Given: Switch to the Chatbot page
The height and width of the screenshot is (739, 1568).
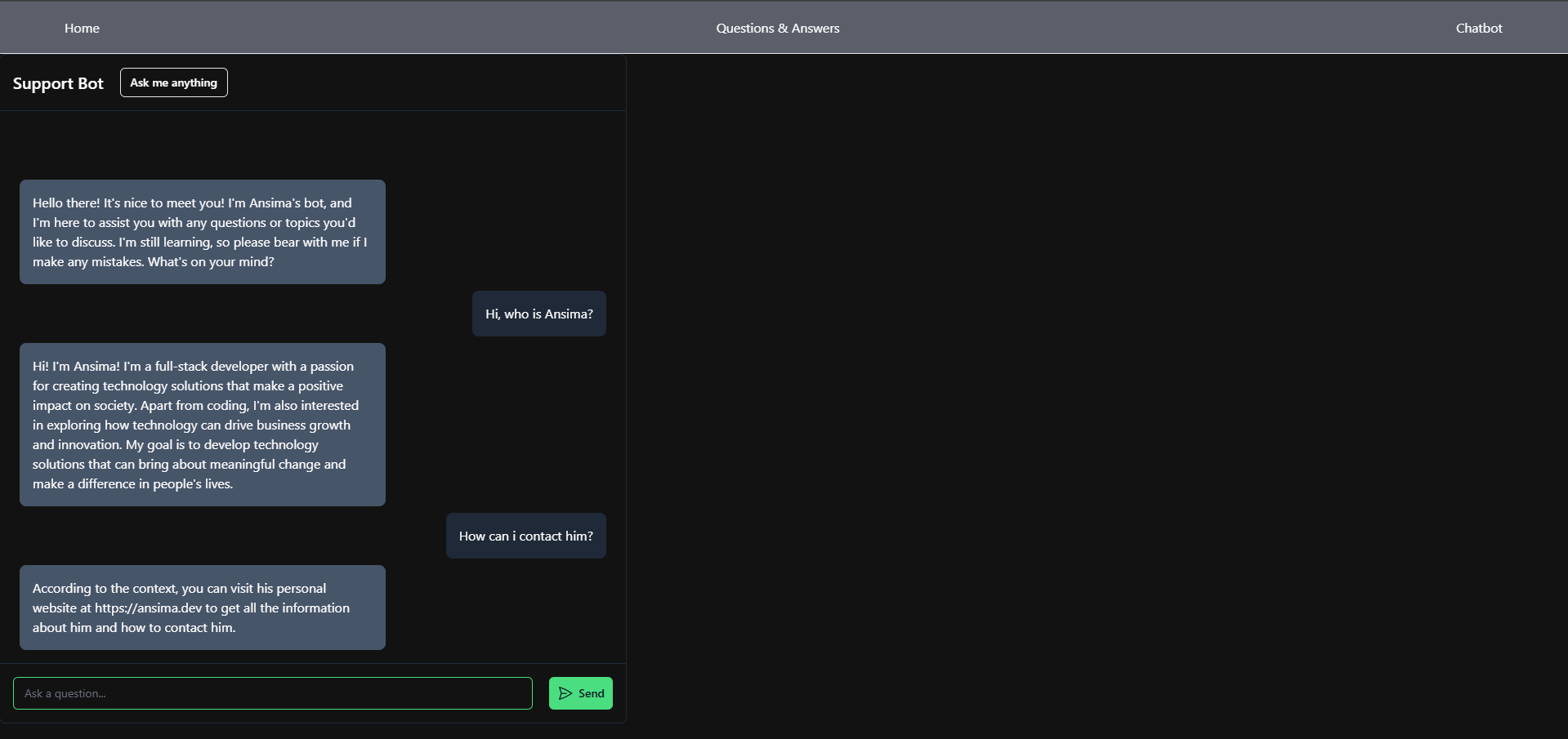Looking at the screenshot, I should 1478,28.
